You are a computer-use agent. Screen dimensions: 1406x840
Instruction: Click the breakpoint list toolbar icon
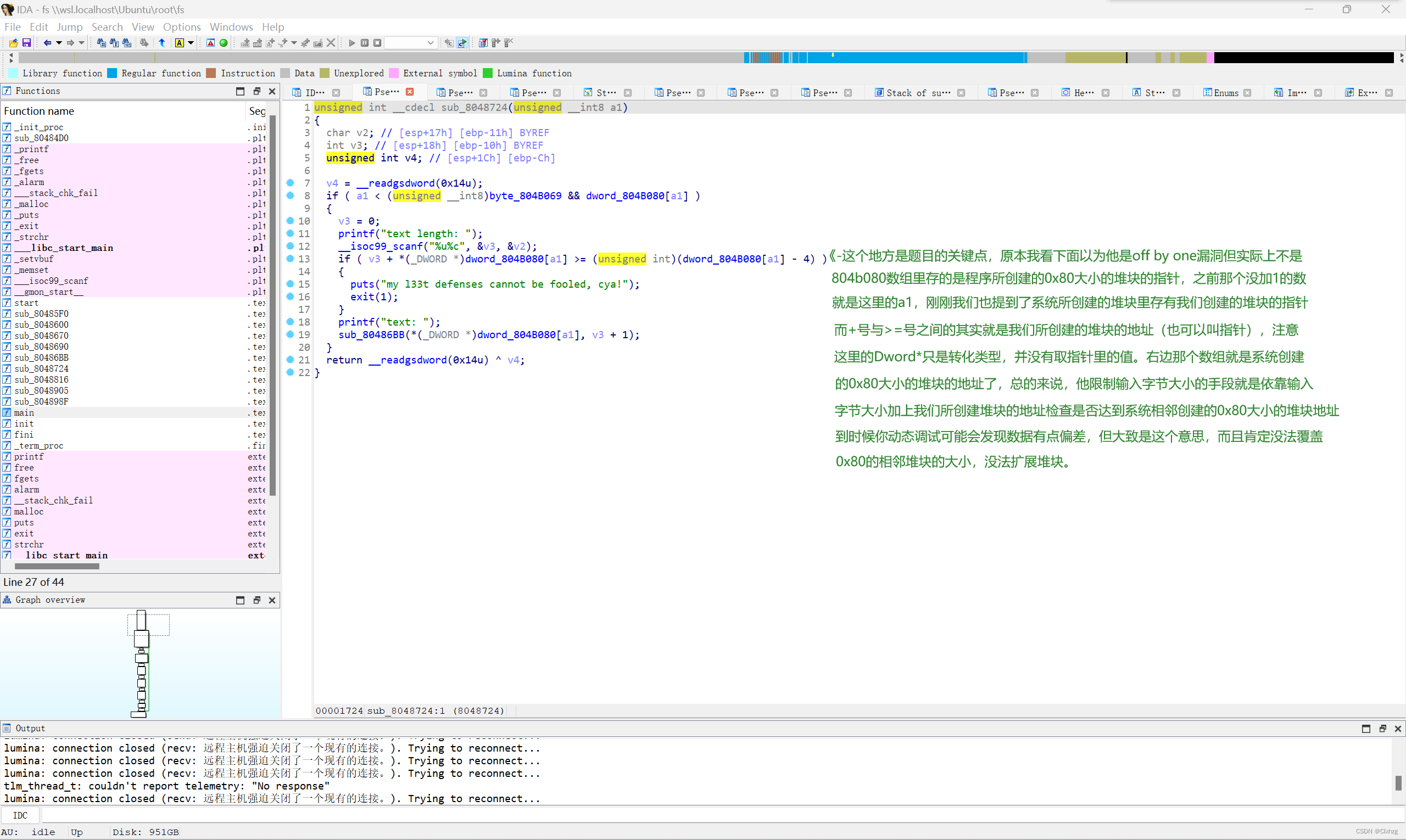483,42
